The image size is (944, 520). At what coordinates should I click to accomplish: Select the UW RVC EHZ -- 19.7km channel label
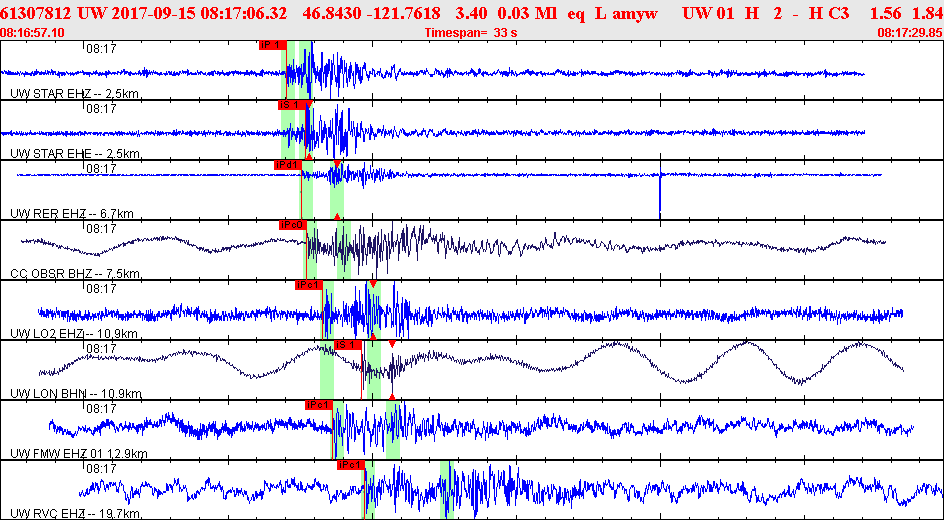tap(75, 513)
